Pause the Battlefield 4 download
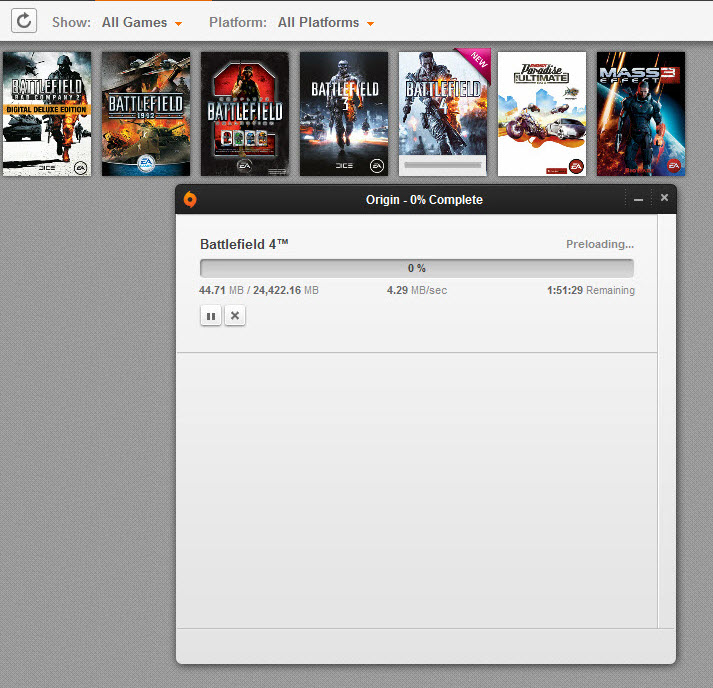713x688 pixels. point(211,316)
